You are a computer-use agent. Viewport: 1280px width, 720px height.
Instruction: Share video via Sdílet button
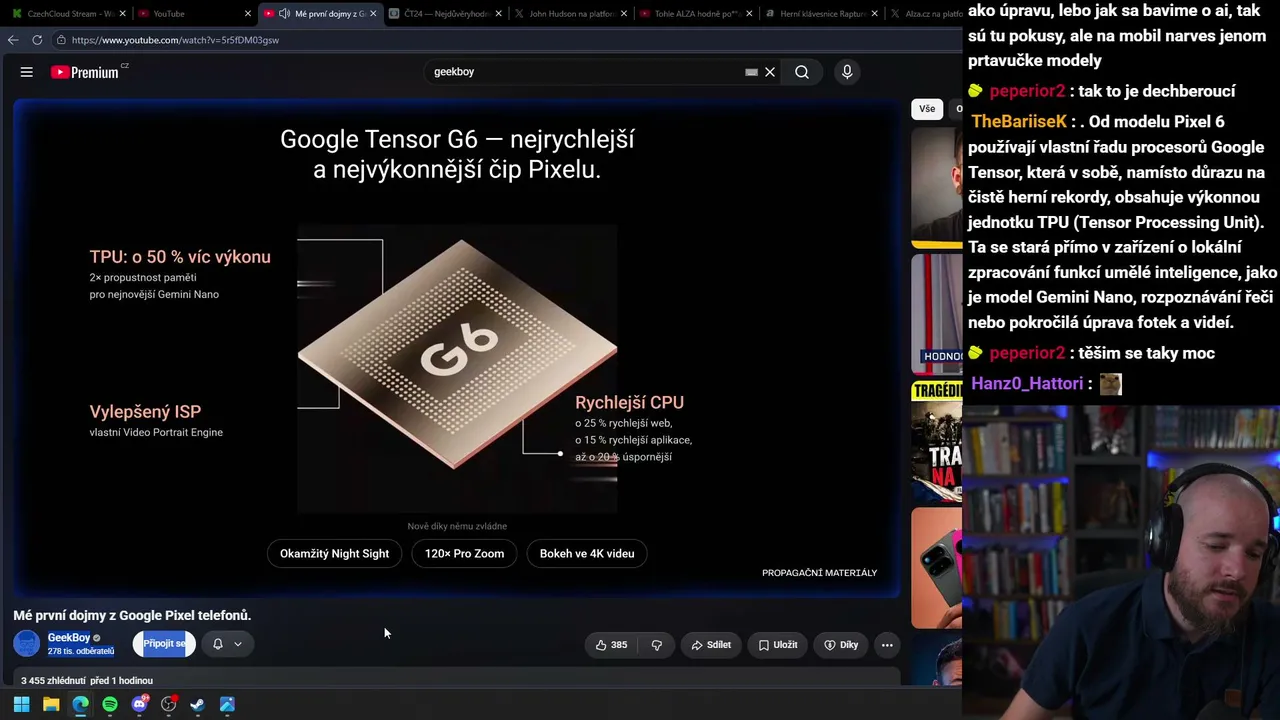point(711,645)
